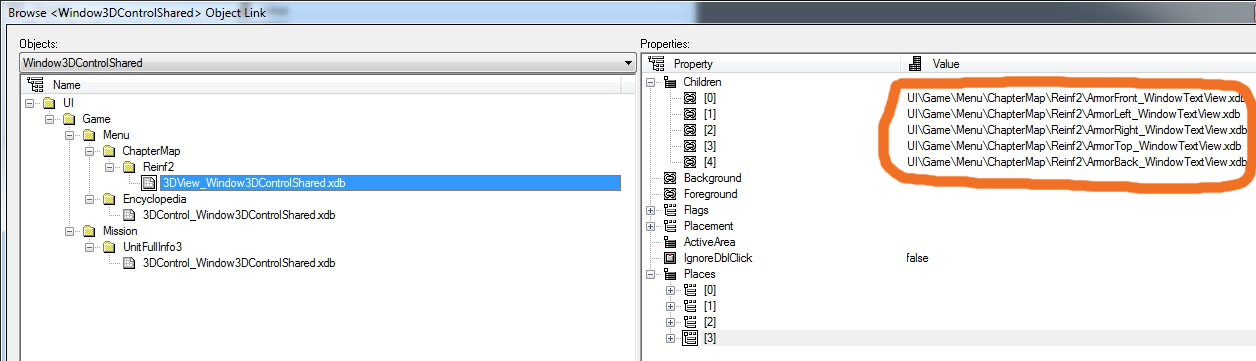Click the ArmorBack_WindowTextView.xdb value

(x=1076, y=162)
